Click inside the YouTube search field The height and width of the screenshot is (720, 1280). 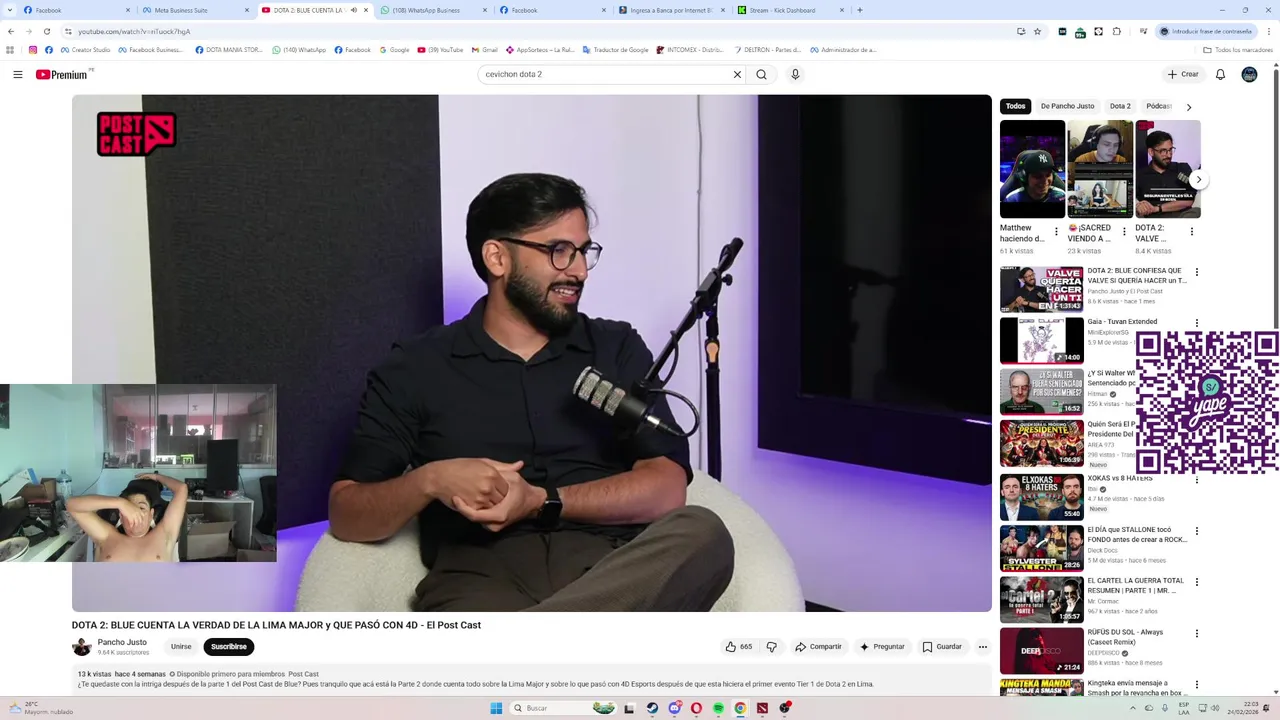point(605,74)
